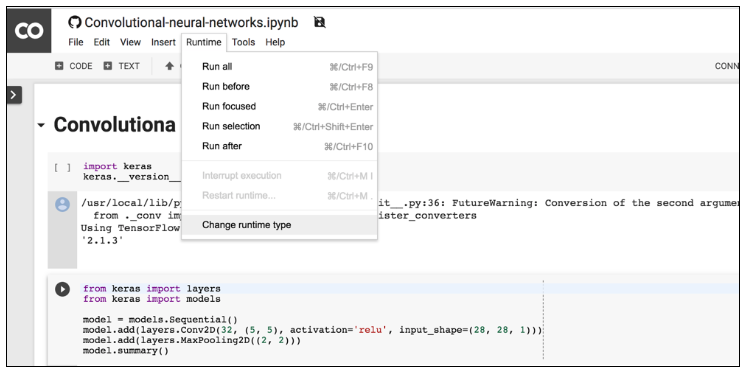The width and height of the screenshot is (747, 372).
Task: Open the Edit menu
Action: pos(101,42)
